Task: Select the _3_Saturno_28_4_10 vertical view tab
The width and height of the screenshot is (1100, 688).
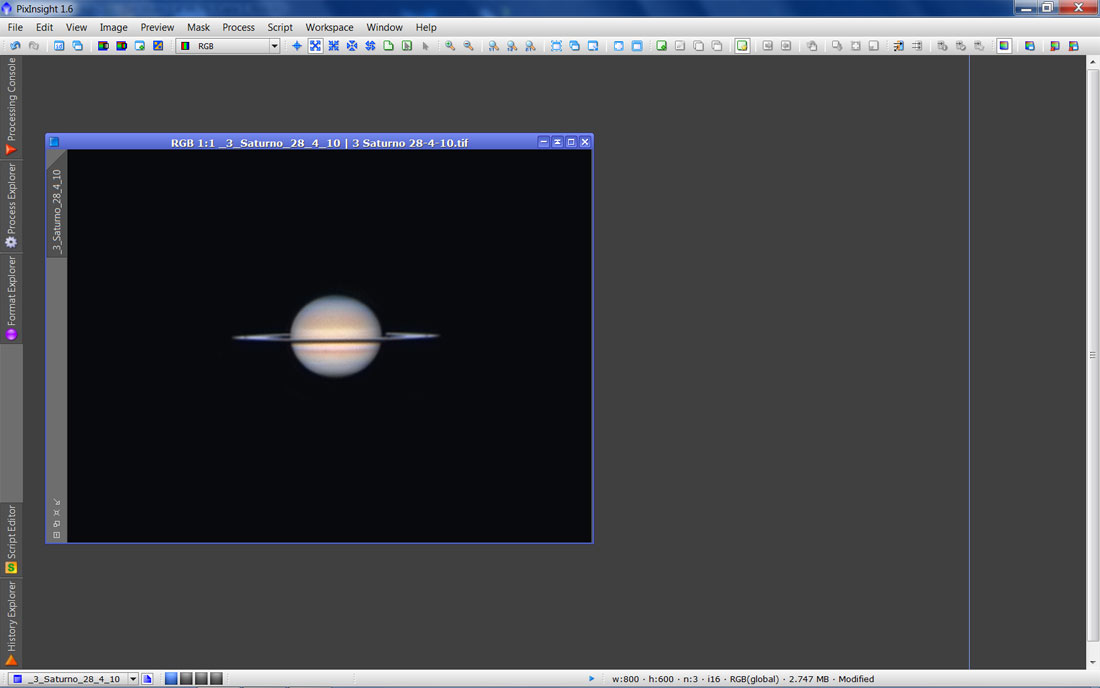Action: (x=57, y=211)
